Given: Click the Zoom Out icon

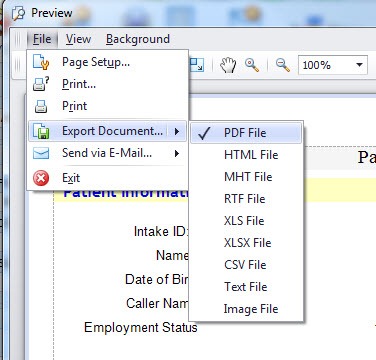Looking at the screenshot, I should pos(283,65).
